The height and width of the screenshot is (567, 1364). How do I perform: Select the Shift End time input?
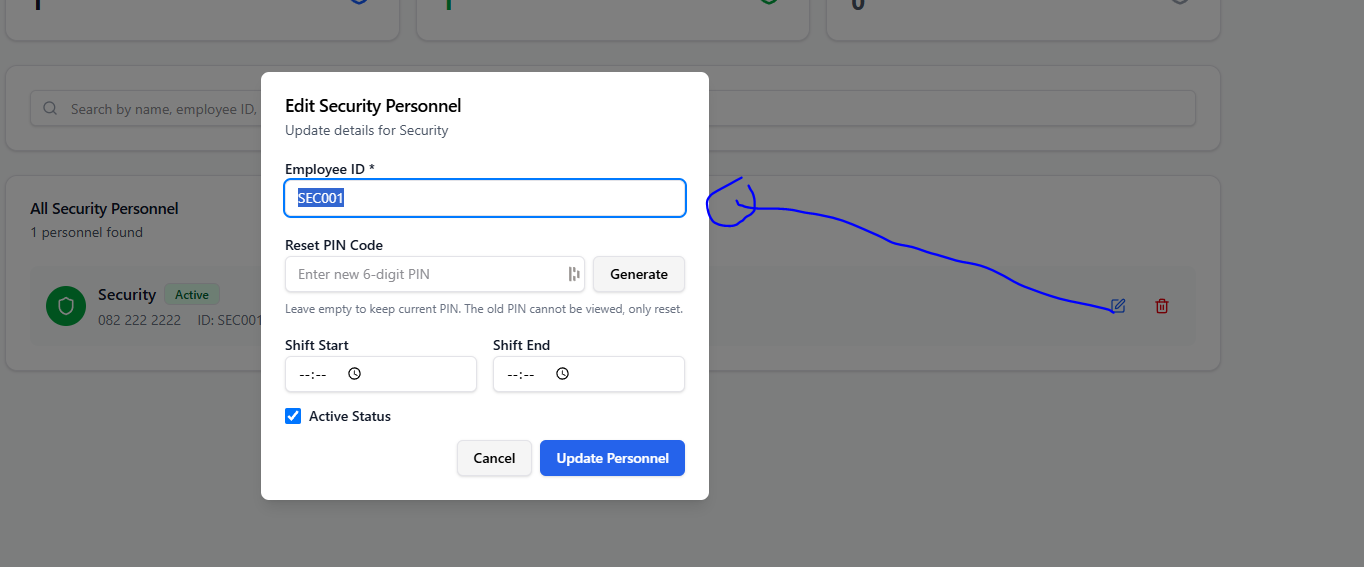(x=589, y=374)
